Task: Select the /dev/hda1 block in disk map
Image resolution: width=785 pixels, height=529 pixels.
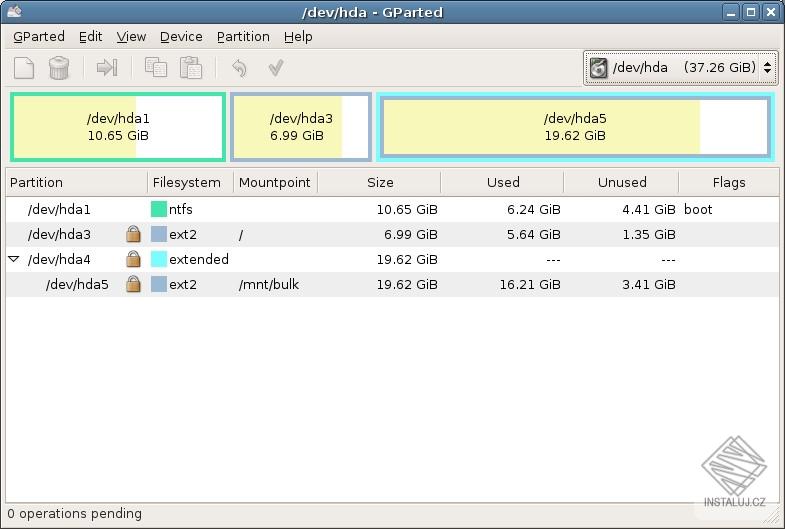Action: click(x=118, y=127)
